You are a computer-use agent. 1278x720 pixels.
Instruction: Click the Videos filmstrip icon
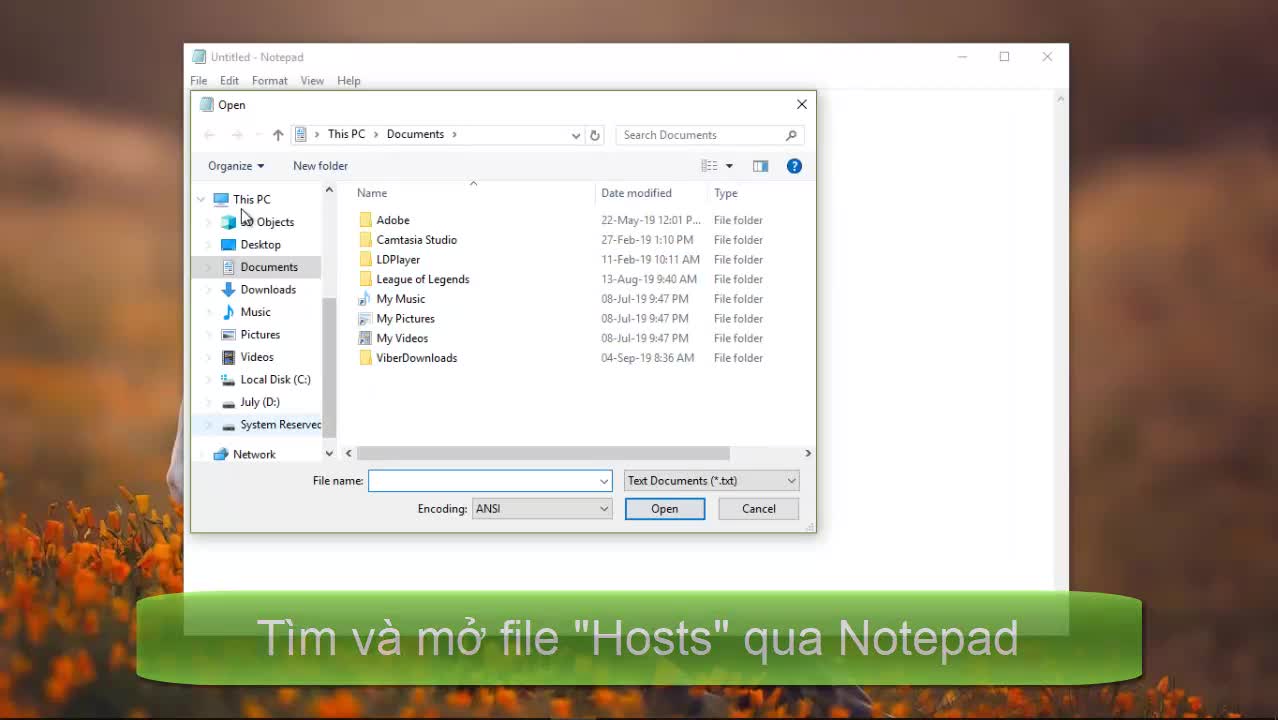tap(228, 357)
